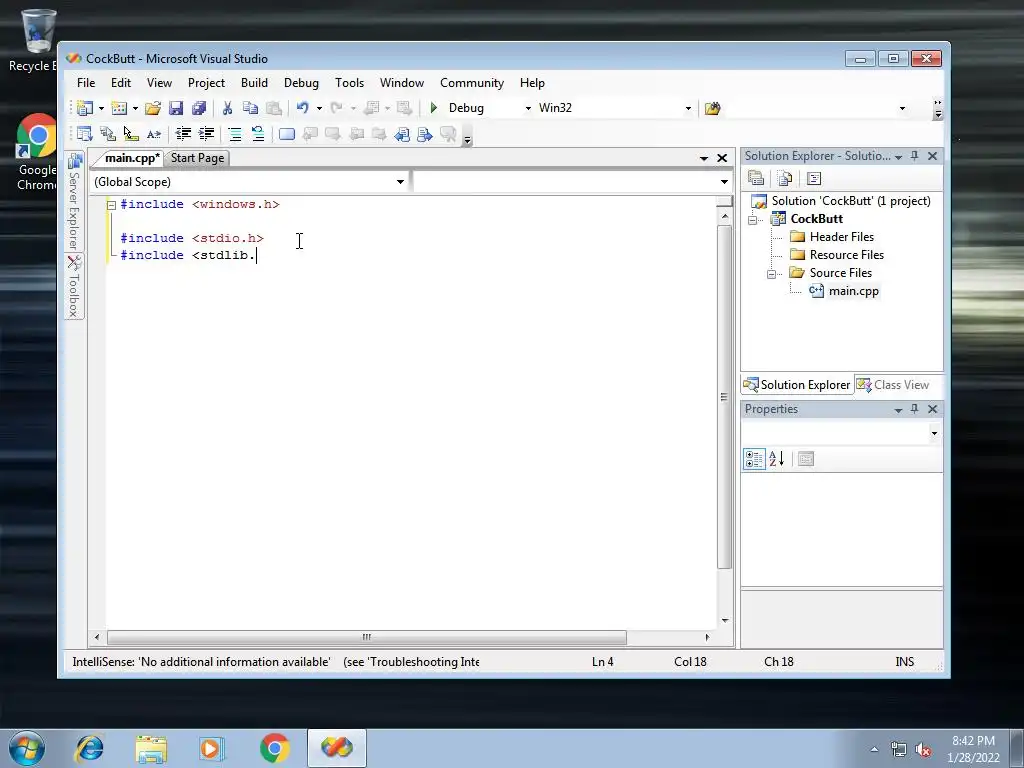Screen dimensions: 1024x768
Task: Open Google Chrome from the taskbar
Action: (274, 748)
